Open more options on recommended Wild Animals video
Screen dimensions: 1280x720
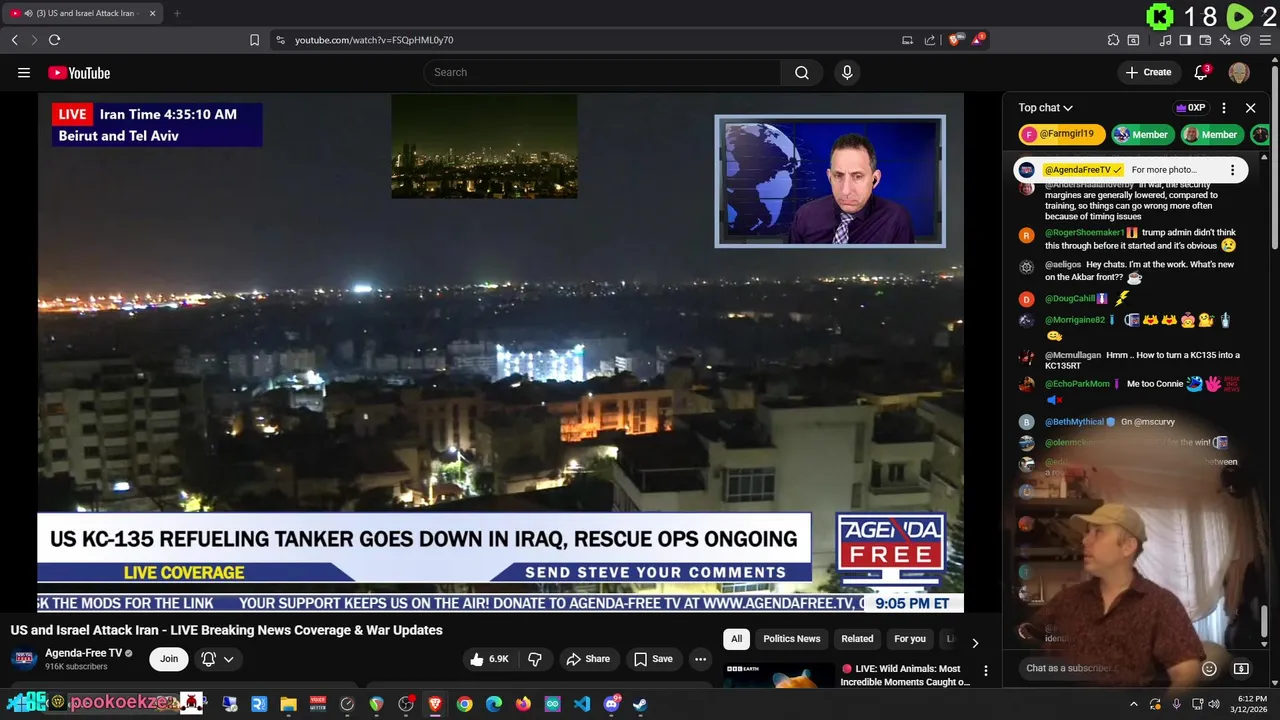click(x=985, y=671)
